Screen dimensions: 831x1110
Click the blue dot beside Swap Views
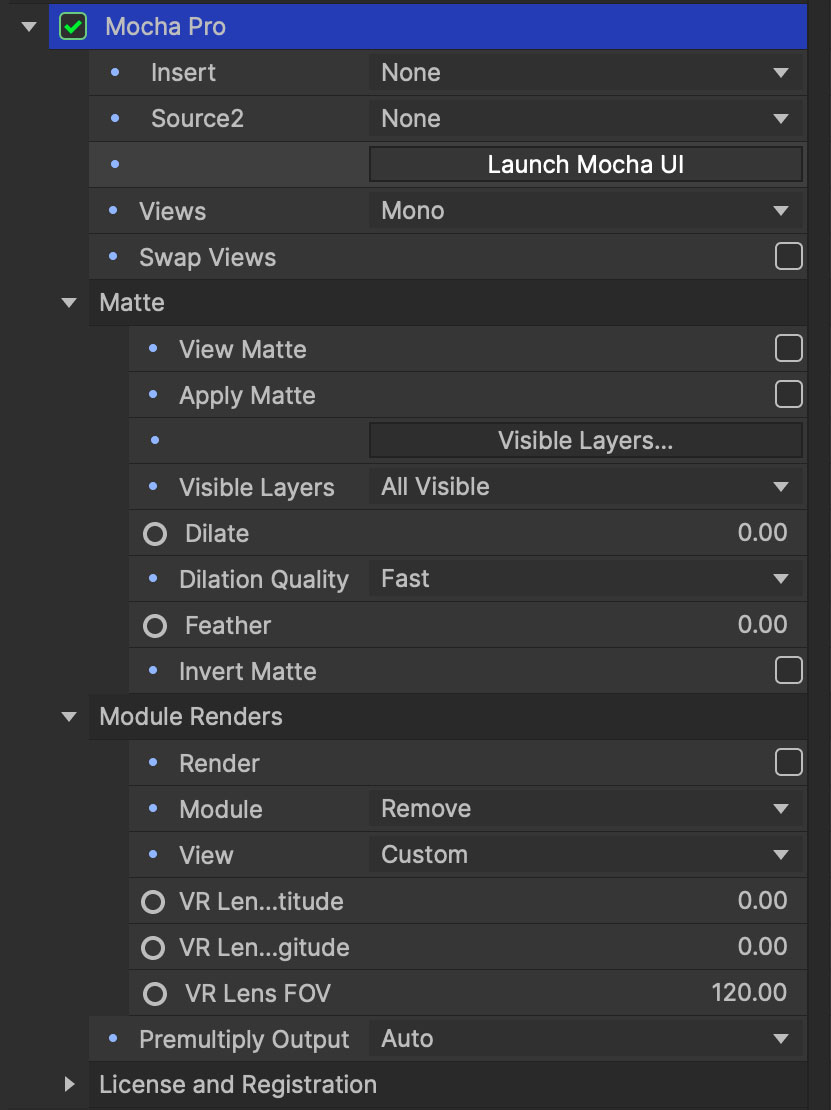click(x=113, y=256)
